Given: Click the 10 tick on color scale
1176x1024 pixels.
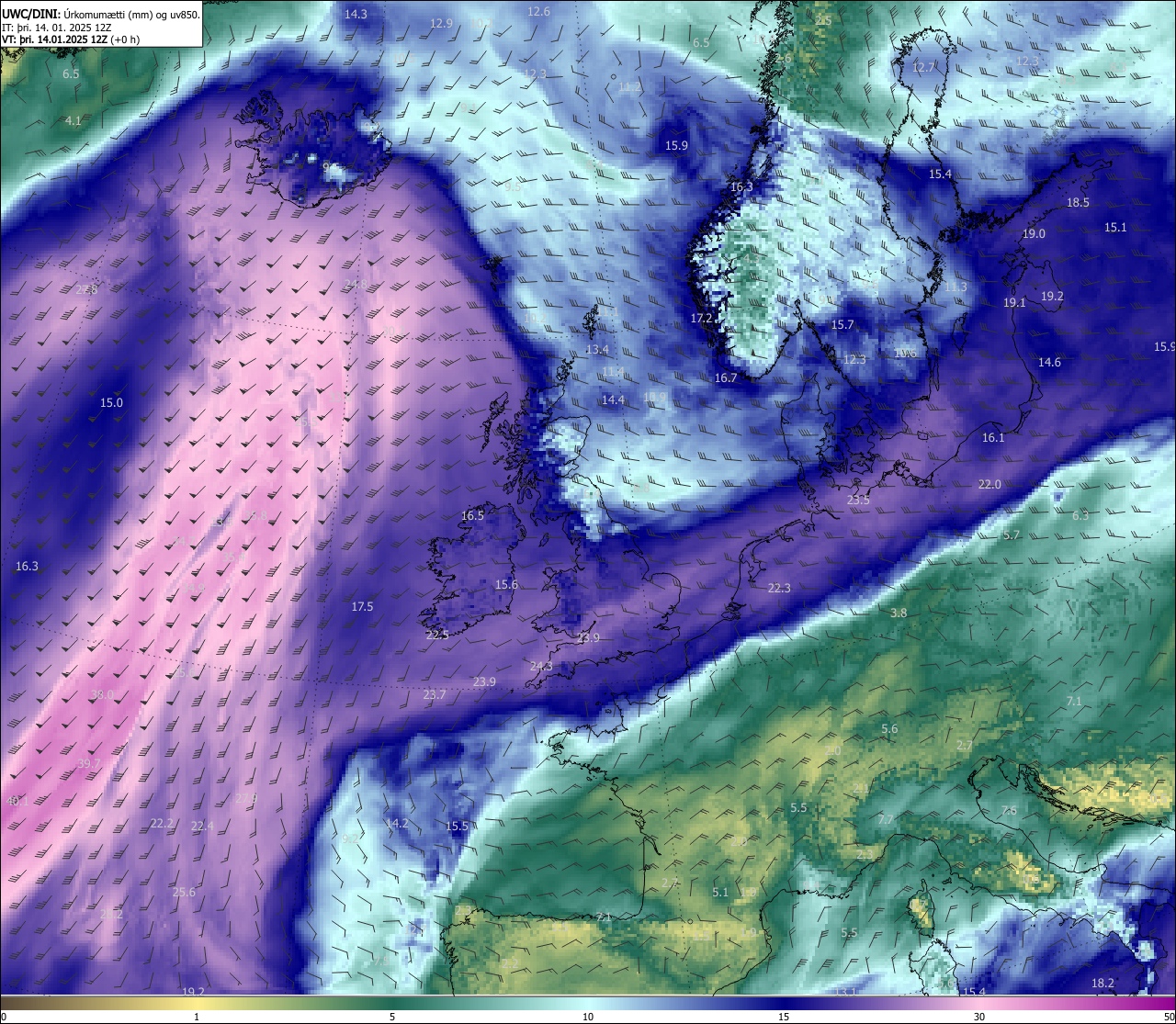Looking at the screenshot, I should tap(588, 1017).
